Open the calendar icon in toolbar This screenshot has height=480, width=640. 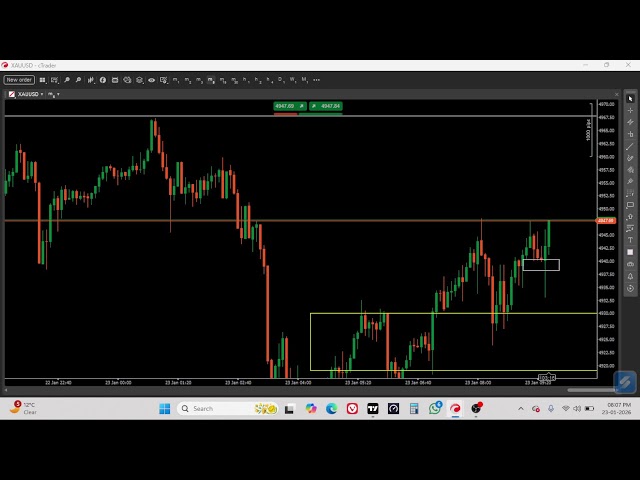click(115, 80)
